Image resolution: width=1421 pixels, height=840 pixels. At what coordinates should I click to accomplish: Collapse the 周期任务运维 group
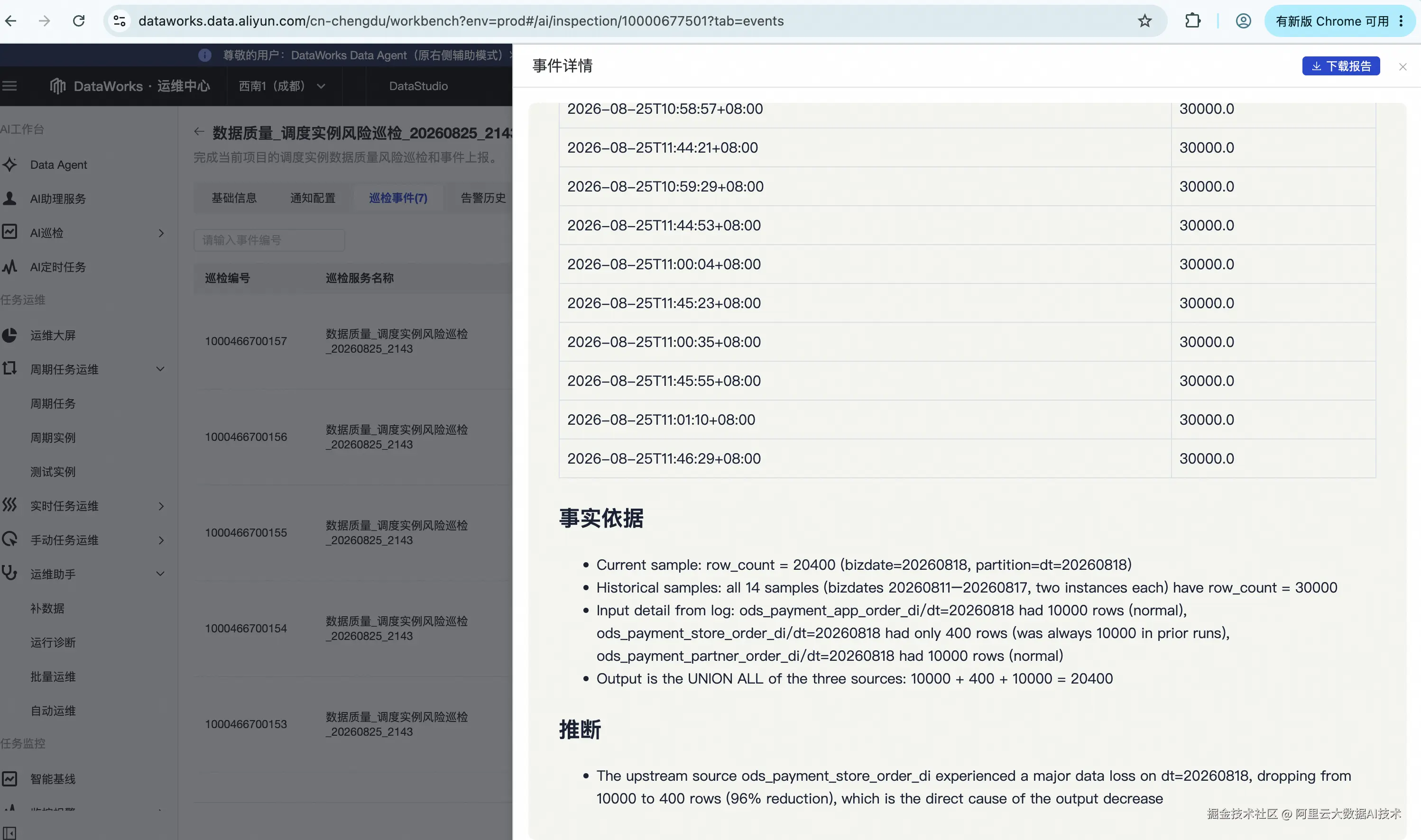tap(160, 369)
